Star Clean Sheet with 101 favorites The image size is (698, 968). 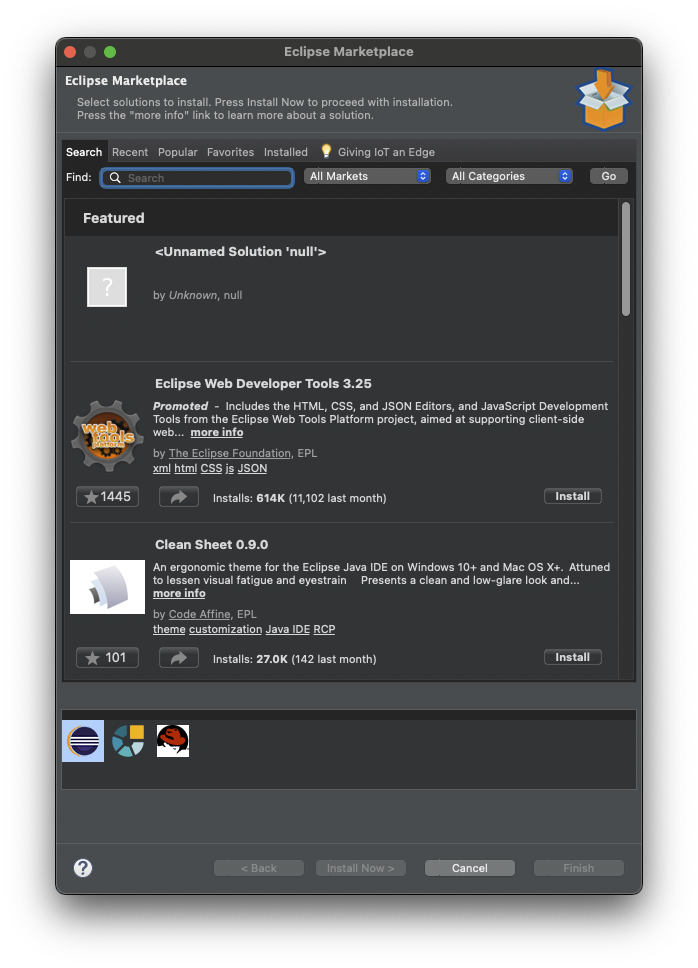click(107, 658)
